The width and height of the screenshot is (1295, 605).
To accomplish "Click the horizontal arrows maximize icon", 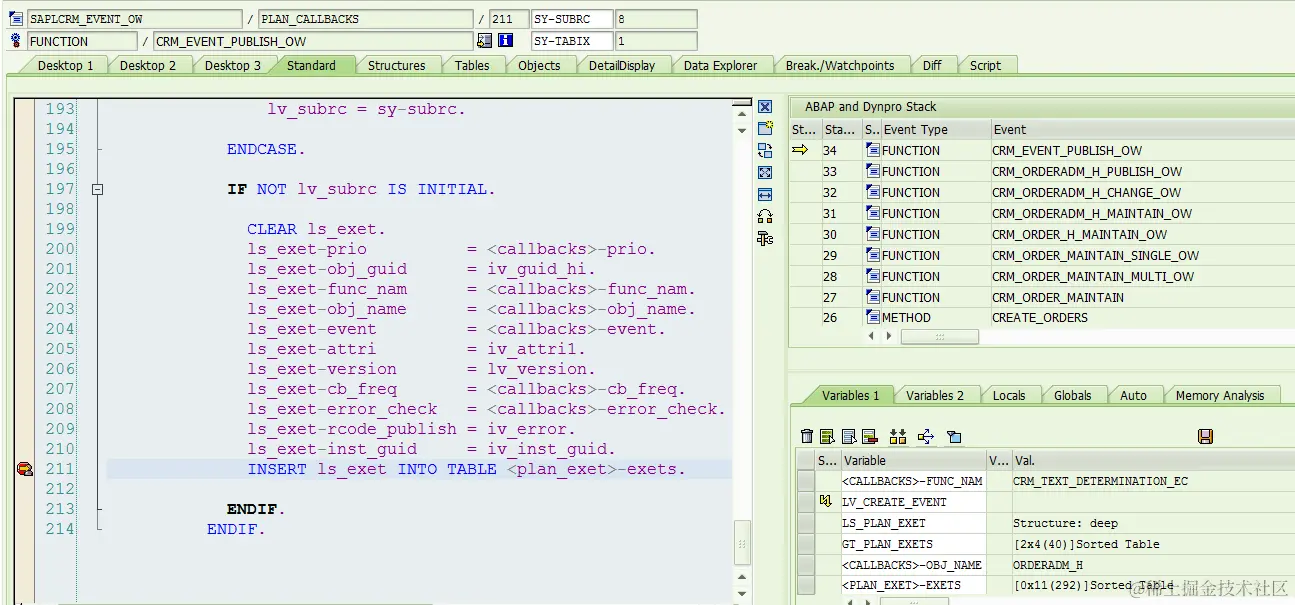I will 765,194.
